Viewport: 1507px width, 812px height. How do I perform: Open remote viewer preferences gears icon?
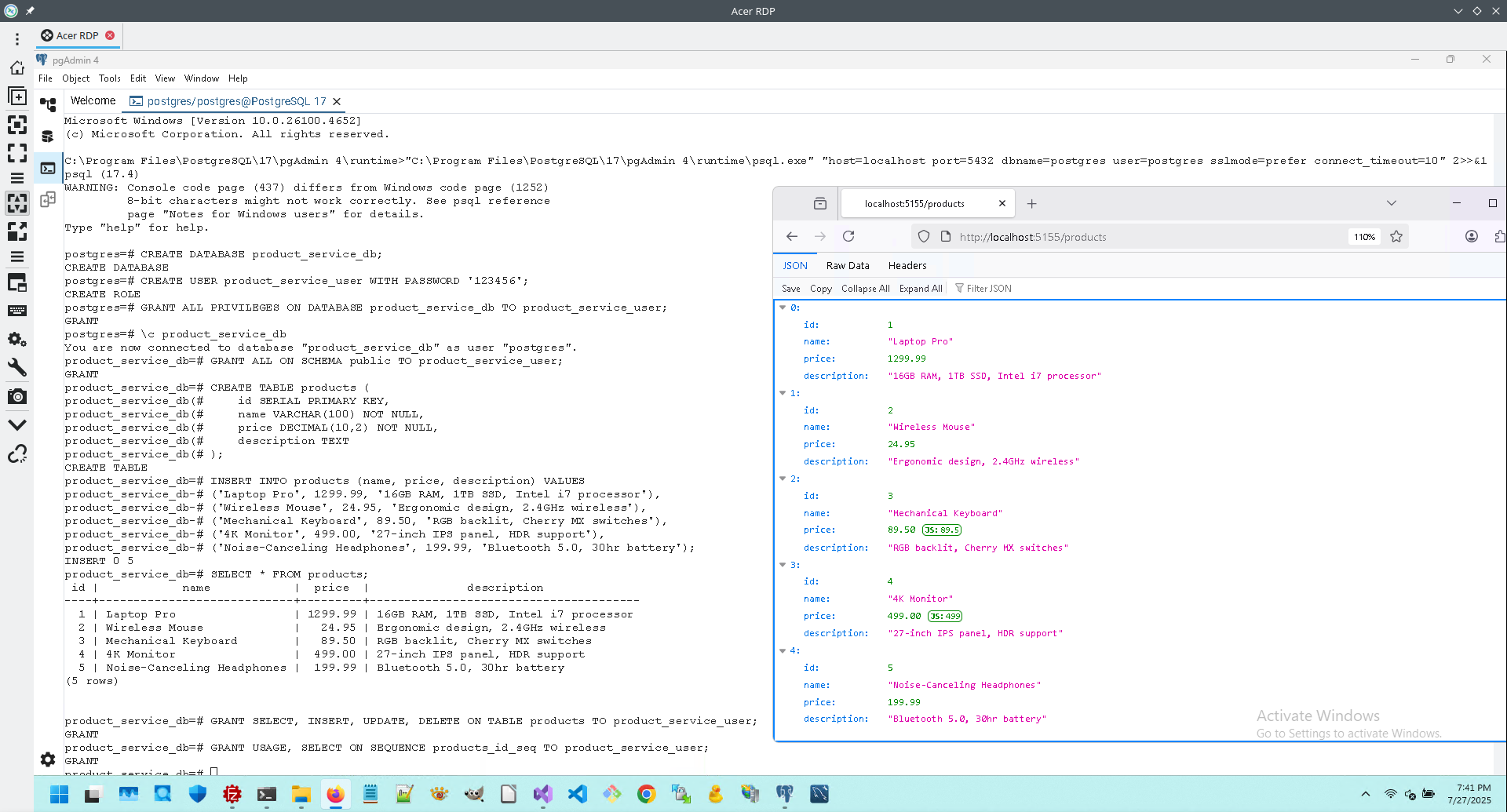[x=17, y=339]
